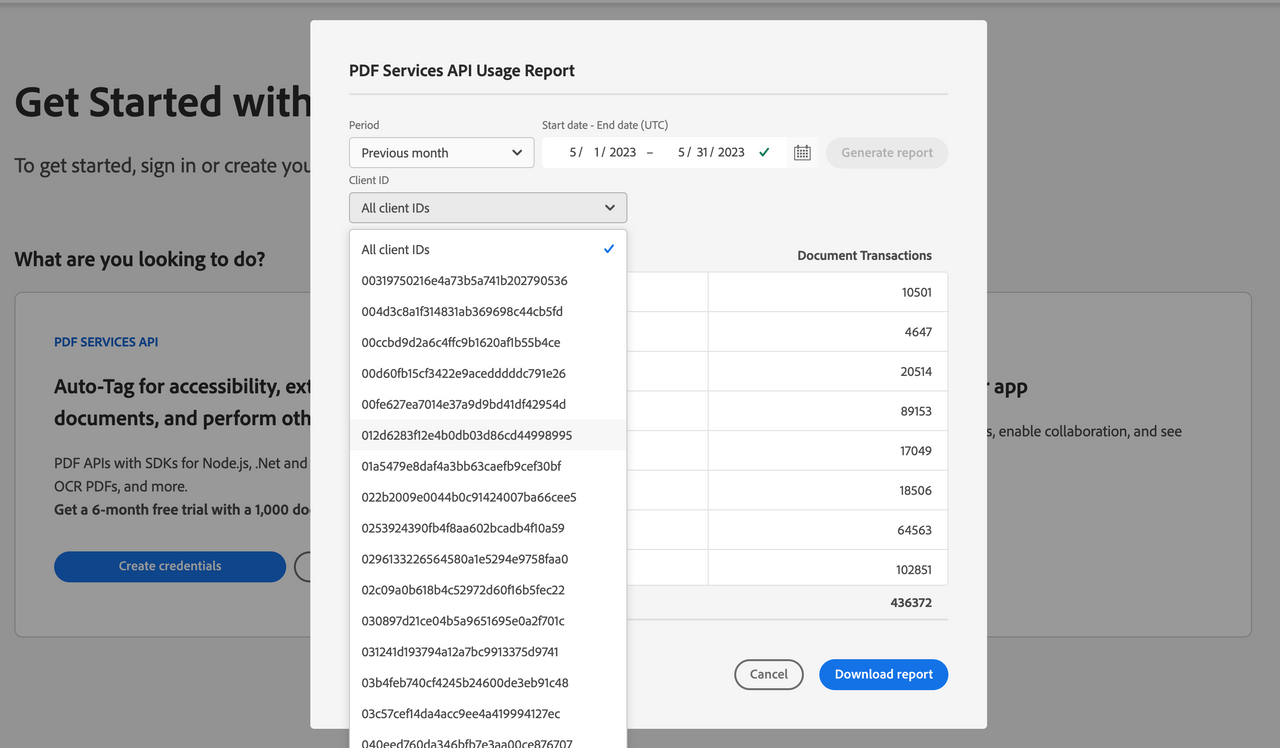The height and width of the screenshot is (748, 1280).
Task: Click the end date field 5/31/2023
Action: pyautogui.click(x=711, y=153)
